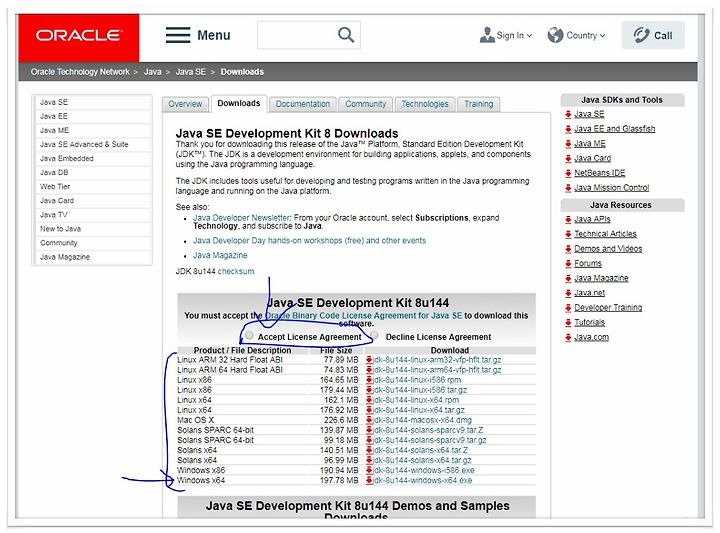Screen dimensions: 720x533
Task: Switch to the Documentation tab
Action: [x=303, y=104]
